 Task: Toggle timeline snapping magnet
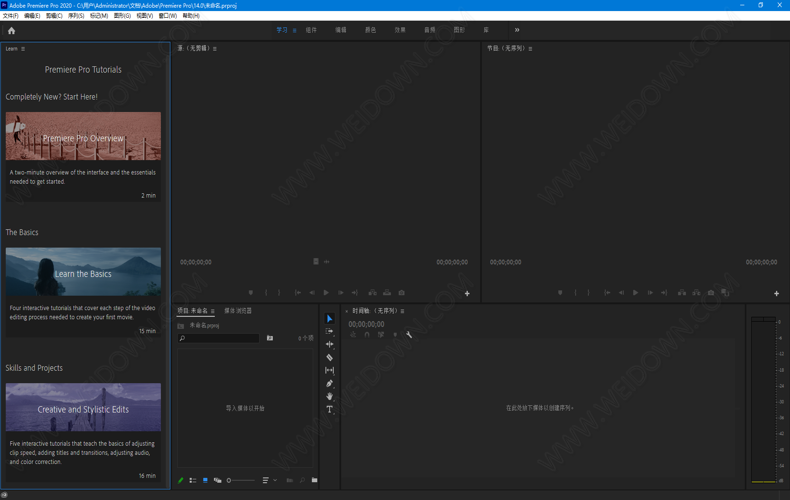click(367, 335)
